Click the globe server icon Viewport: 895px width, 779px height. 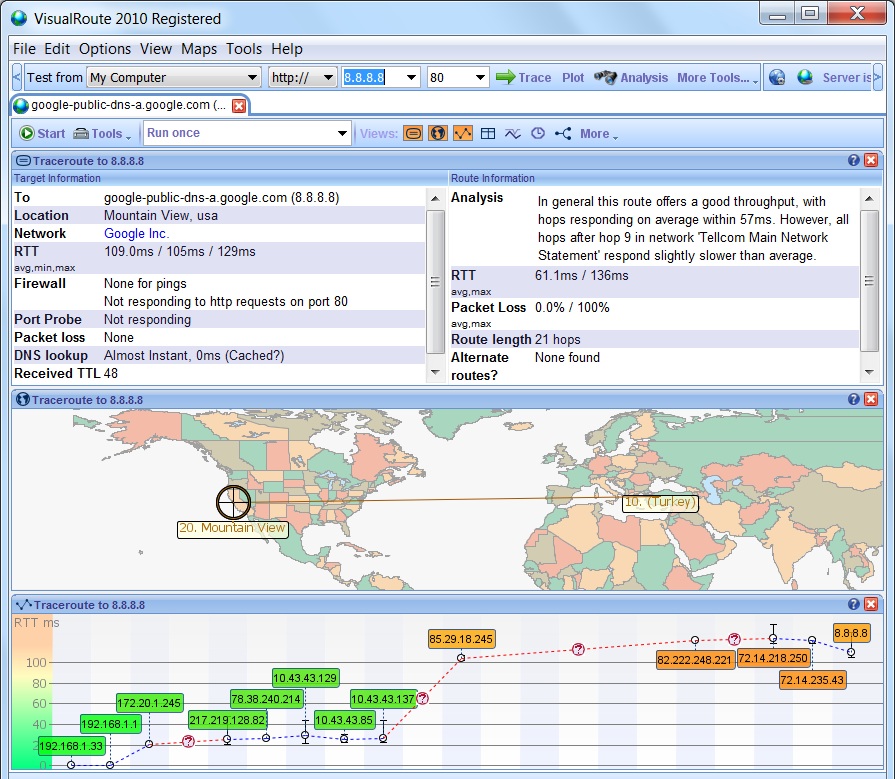point(805,78)
